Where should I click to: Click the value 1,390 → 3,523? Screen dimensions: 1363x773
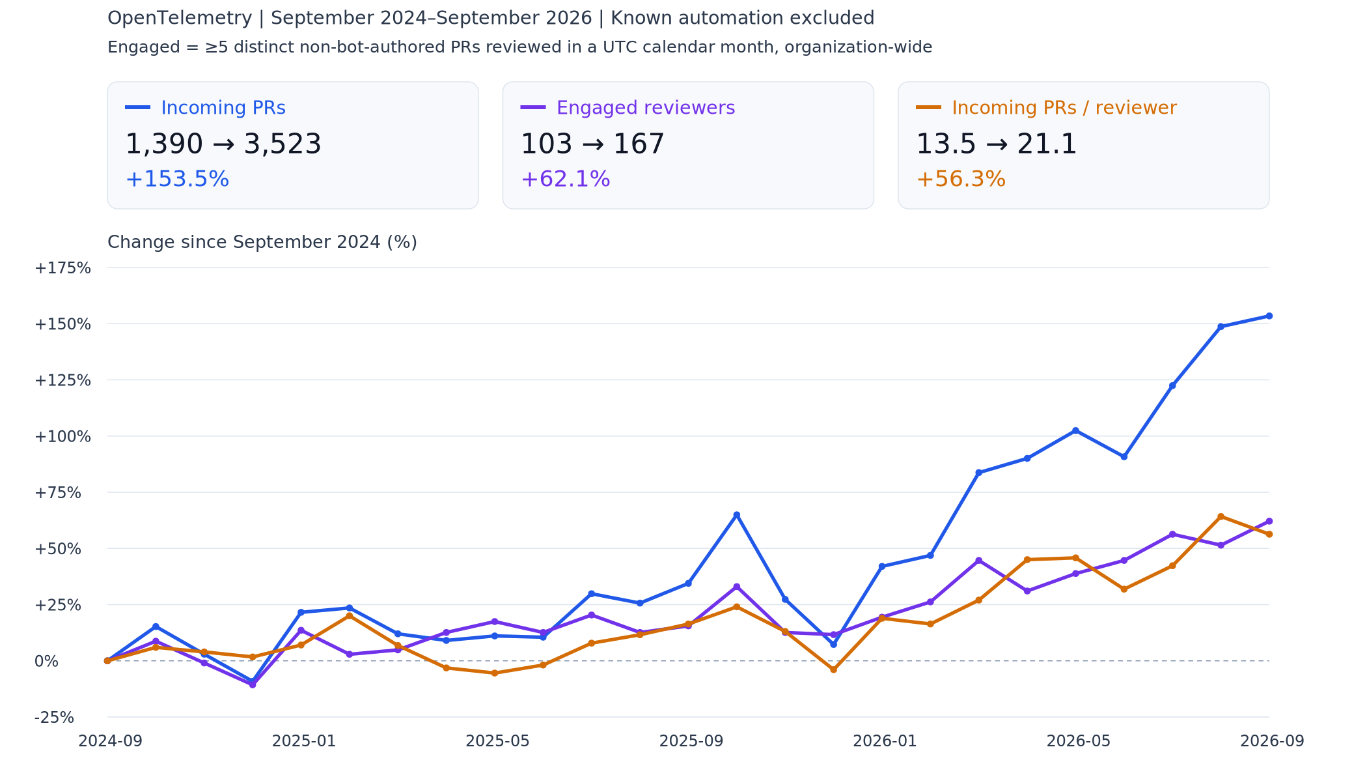point(223,144)
